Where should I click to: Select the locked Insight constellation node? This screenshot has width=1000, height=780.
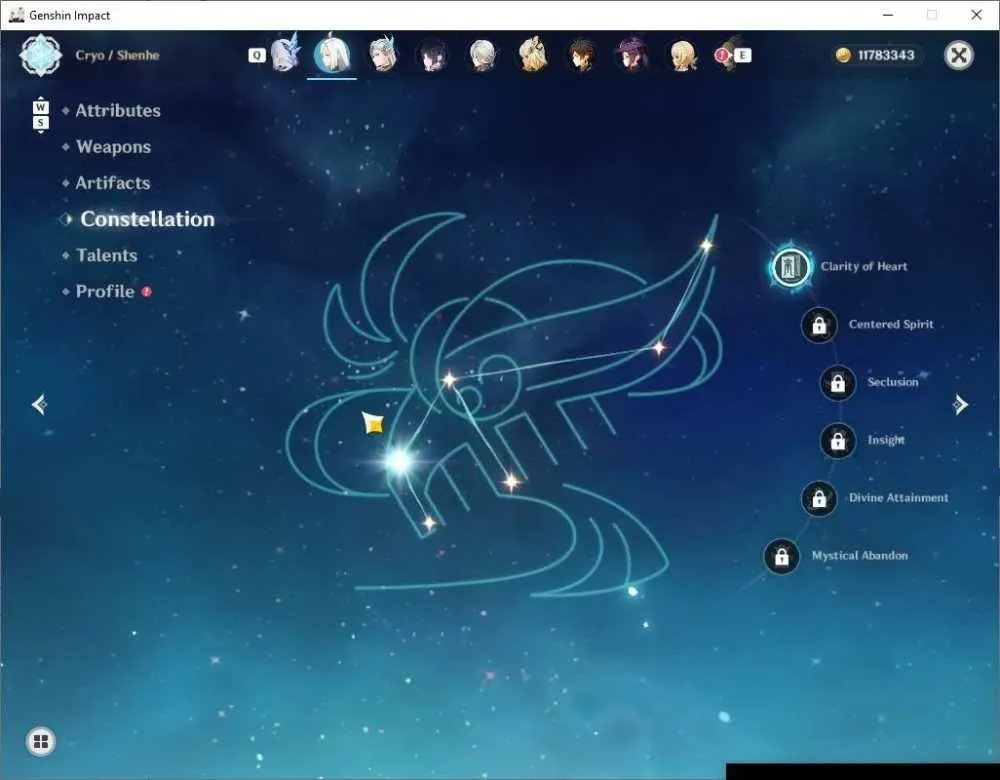[x=837, y=440]
